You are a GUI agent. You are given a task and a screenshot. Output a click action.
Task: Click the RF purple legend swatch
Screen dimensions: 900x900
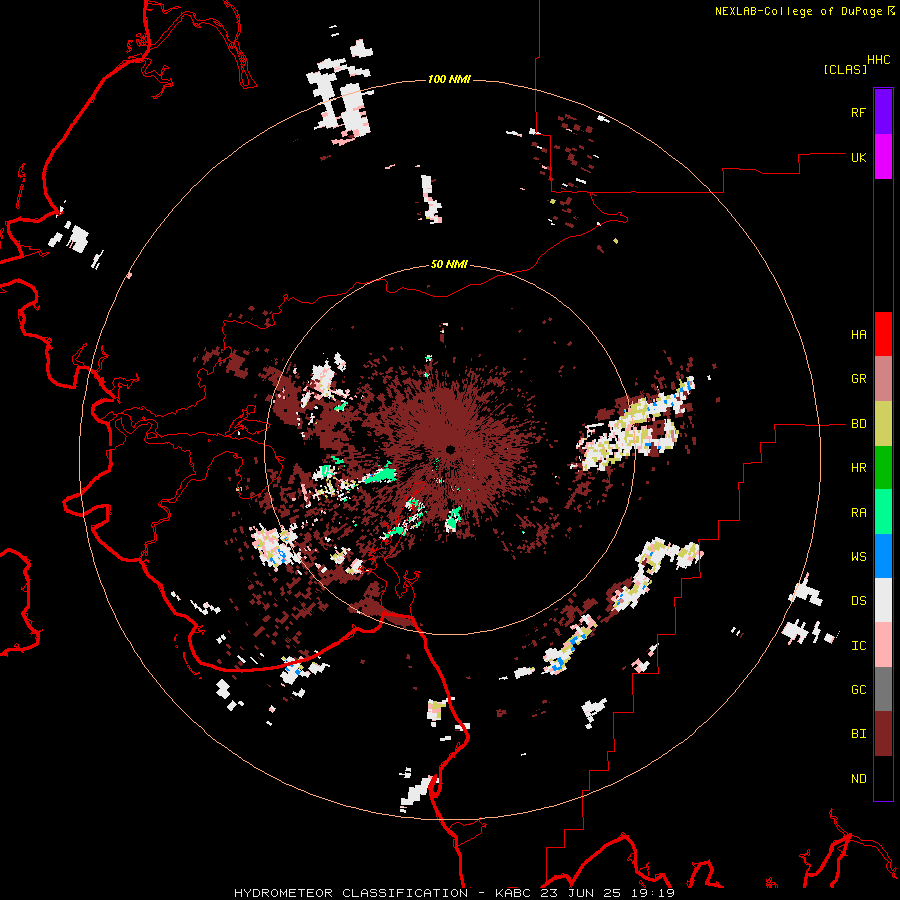tap(883, 111)
